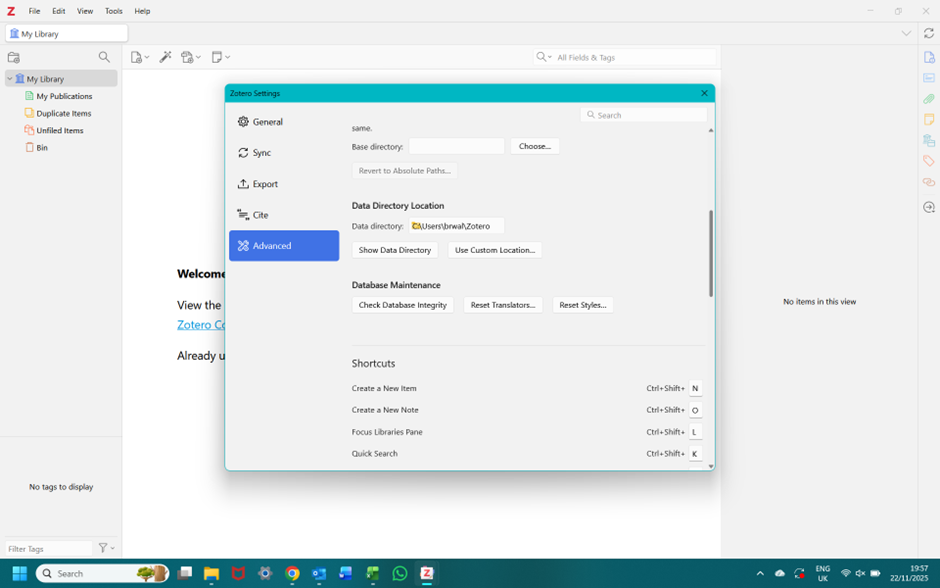Open Info section in item pane sidebar
This screenshot has width=940, height=588.
point(929,58)
